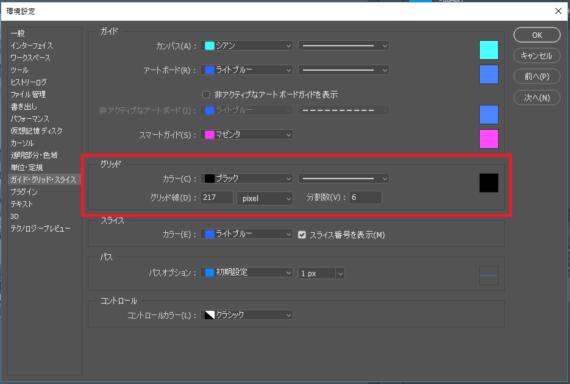Click the path option preview swatch
This screenshot has width=570, height=384.
click(x=489, y=276)
